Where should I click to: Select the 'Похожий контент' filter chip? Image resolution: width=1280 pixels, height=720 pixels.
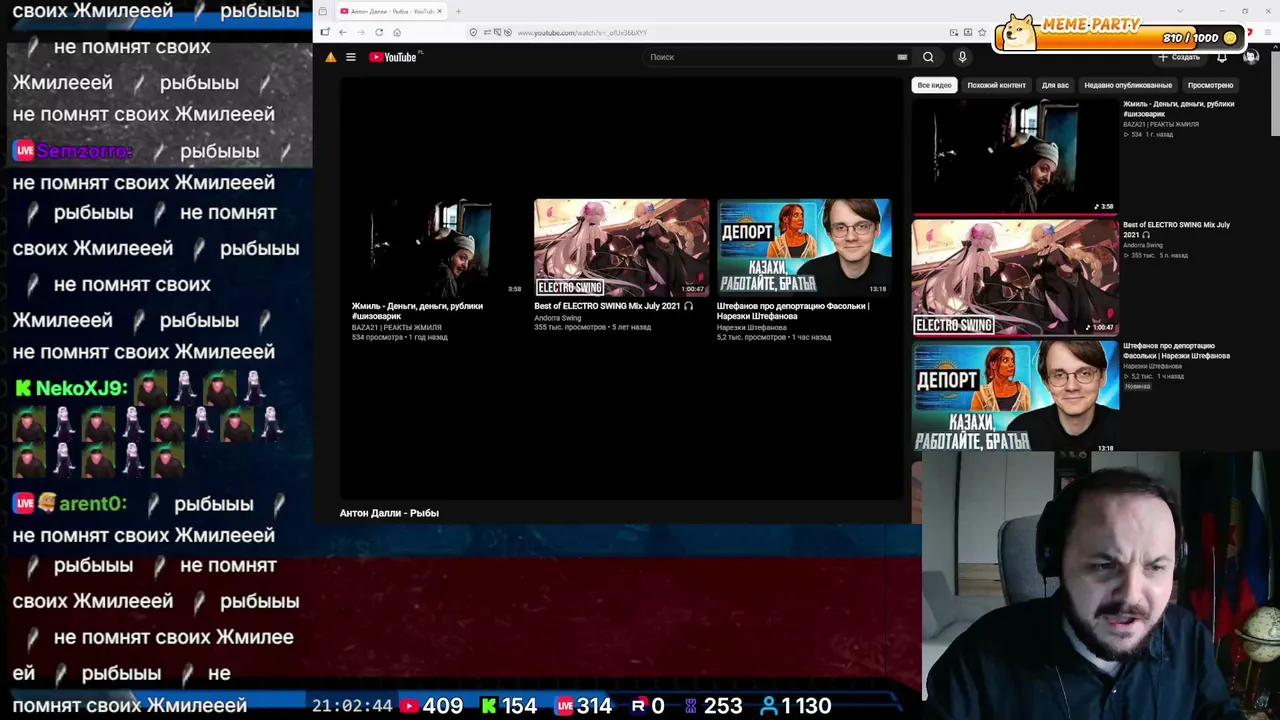pyautogui.click(x=996, y=85)
